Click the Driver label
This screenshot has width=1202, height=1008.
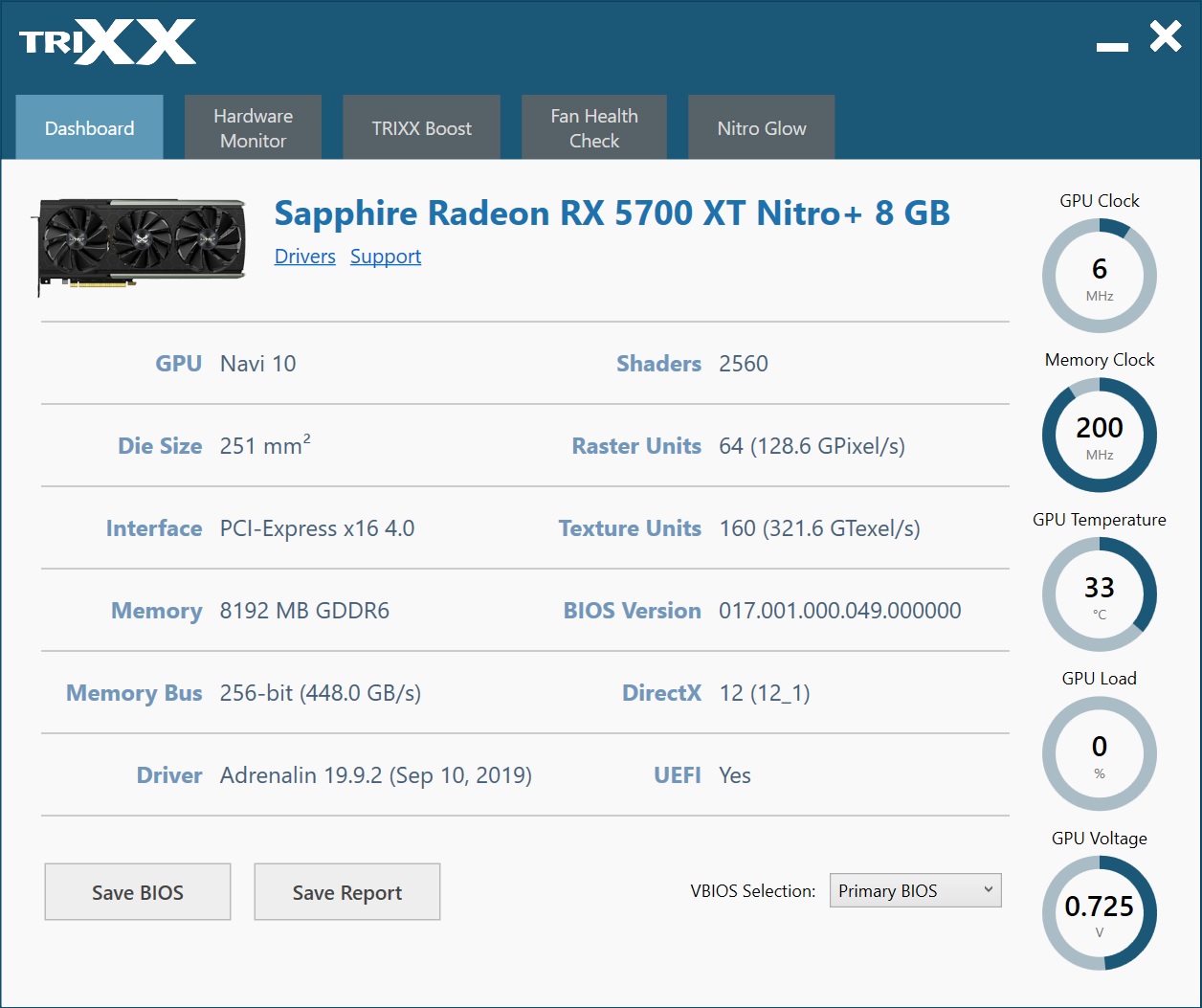click(169, 775)
